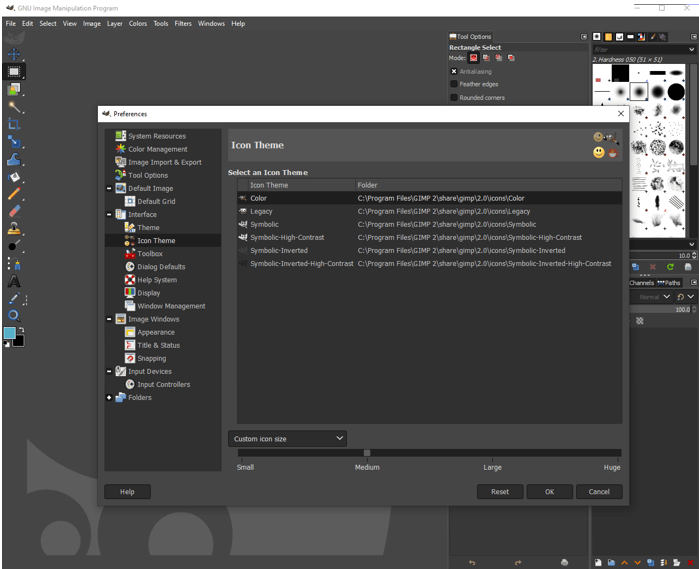Choose Subtract from selection mode icon
This screenshot has height=569, width=699.
point(499,58)
